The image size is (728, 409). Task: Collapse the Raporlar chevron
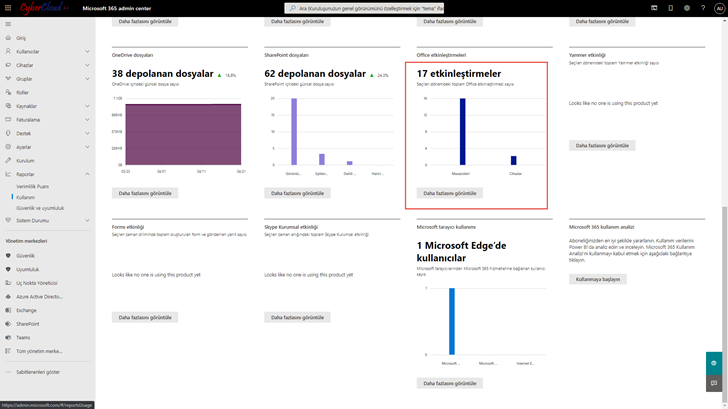(87, 174)
